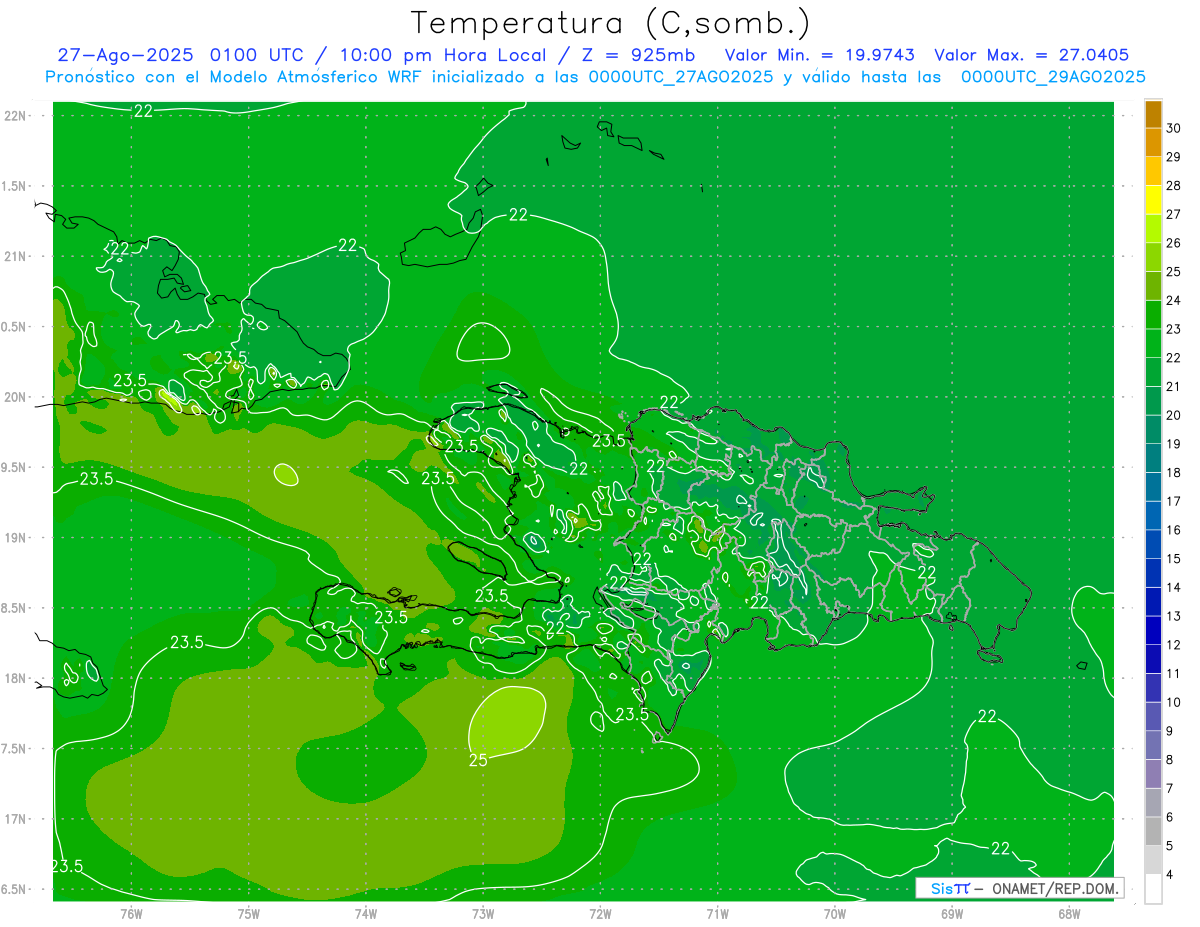Click the legend number 27
The width and height of the screenshot is (1200, 927).
coord(1174,214)
